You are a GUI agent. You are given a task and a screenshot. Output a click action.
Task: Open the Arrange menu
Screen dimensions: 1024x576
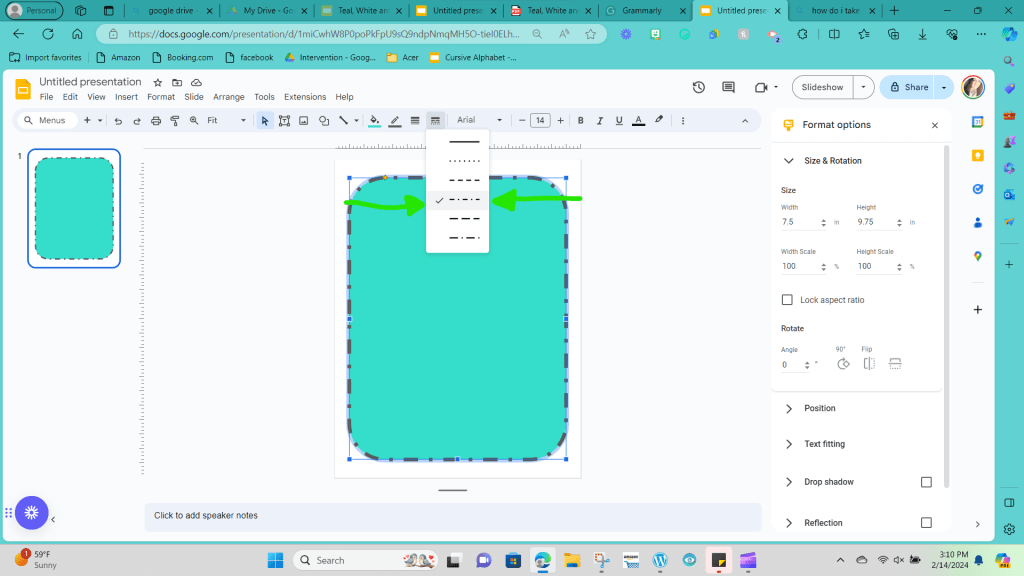[x=228, y=97]
